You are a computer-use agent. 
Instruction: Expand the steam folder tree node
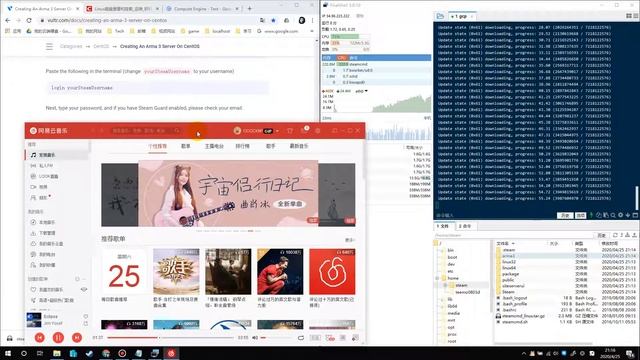pyautogui.click(x=445, y=285)
